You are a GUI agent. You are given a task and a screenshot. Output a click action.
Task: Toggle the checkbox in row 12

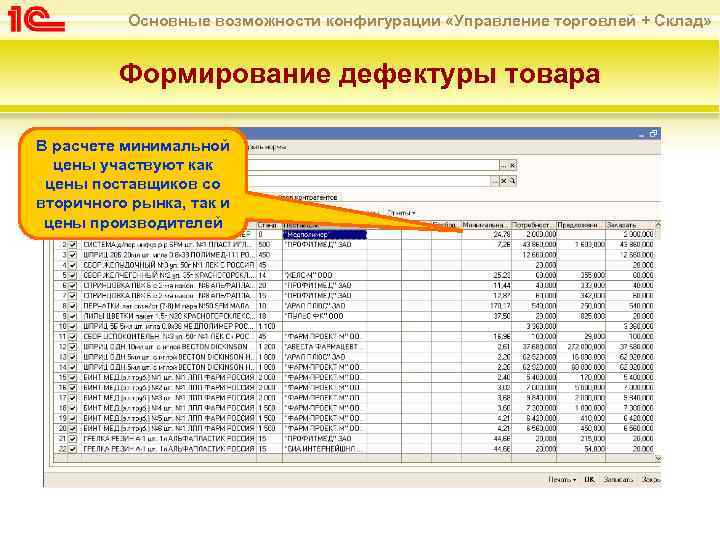click(73, 347)
